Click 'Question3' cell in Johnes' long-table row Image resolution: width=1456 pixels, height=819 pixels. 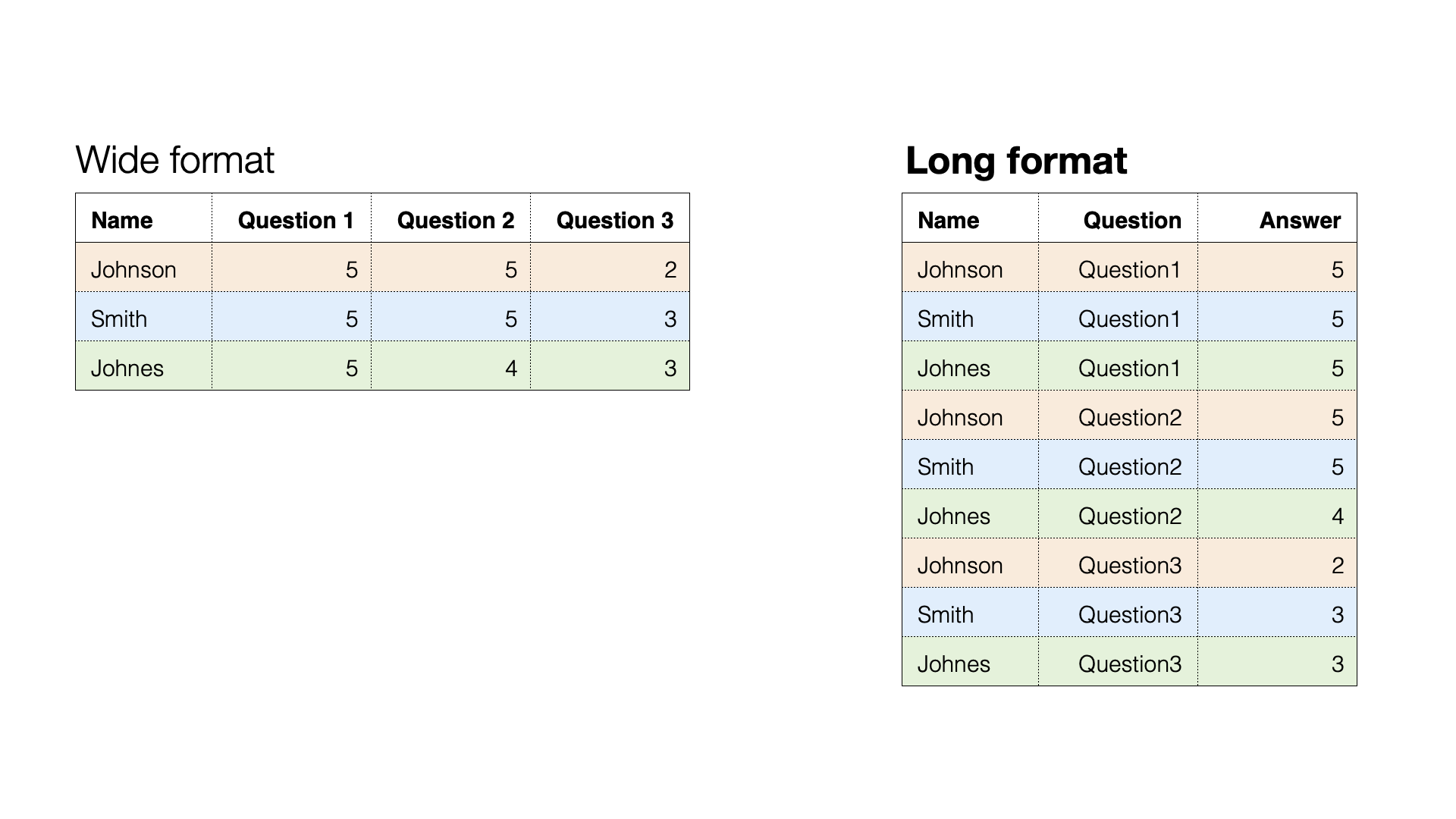click(x=1129, y=664)
